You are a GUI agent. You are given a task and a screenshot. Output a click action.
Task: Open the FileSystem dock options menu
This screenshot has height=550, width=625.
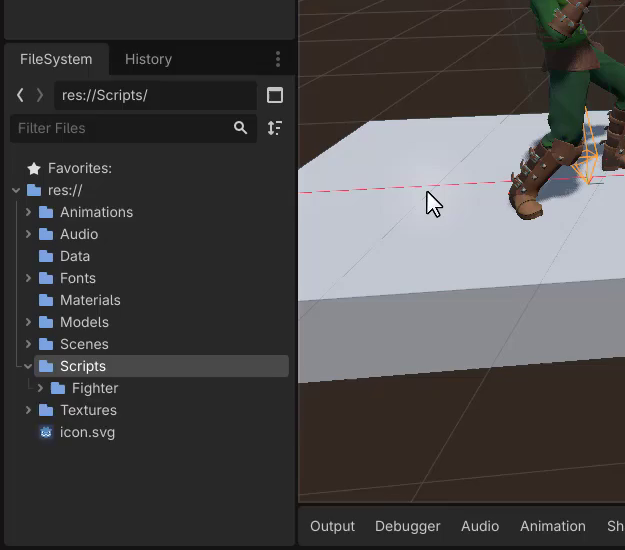(278, 59)
